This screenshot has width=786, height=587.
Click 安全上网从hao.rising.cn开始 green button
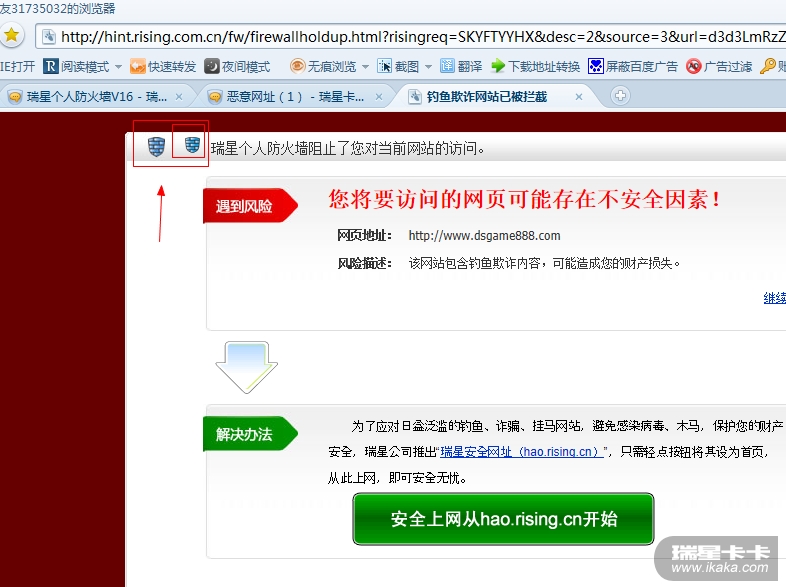point(503,519)
